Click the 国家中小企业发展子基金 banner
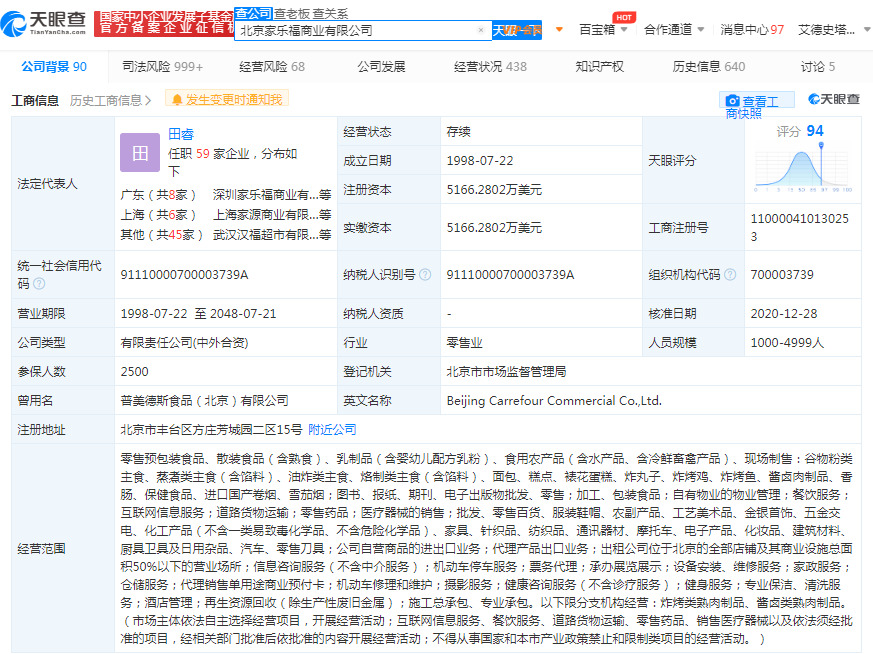Image resolution: width=873 pixels, height=654 pixels. 164,23
